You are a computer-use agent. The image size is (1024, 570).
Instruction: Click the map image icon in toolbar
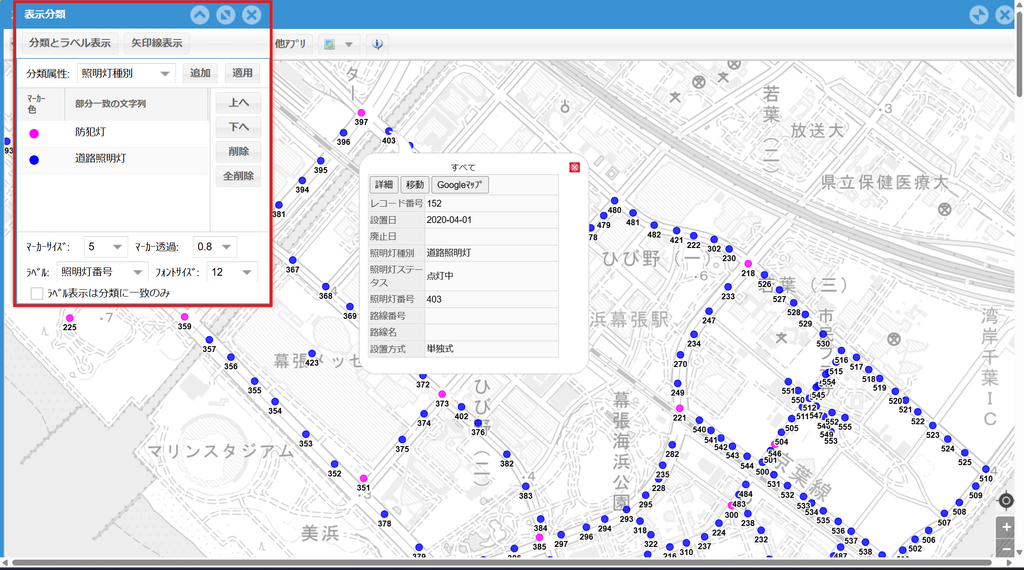coord(330,44)
